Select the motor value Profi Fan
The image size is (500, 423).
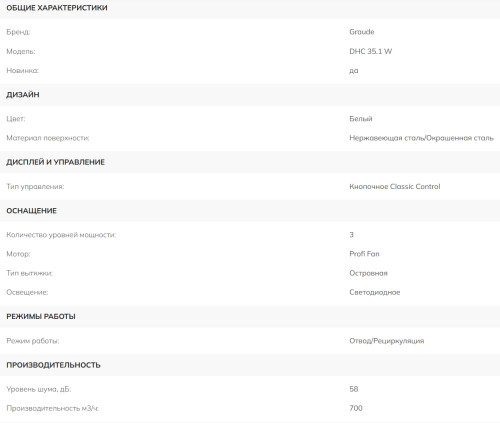pos(364,254)
